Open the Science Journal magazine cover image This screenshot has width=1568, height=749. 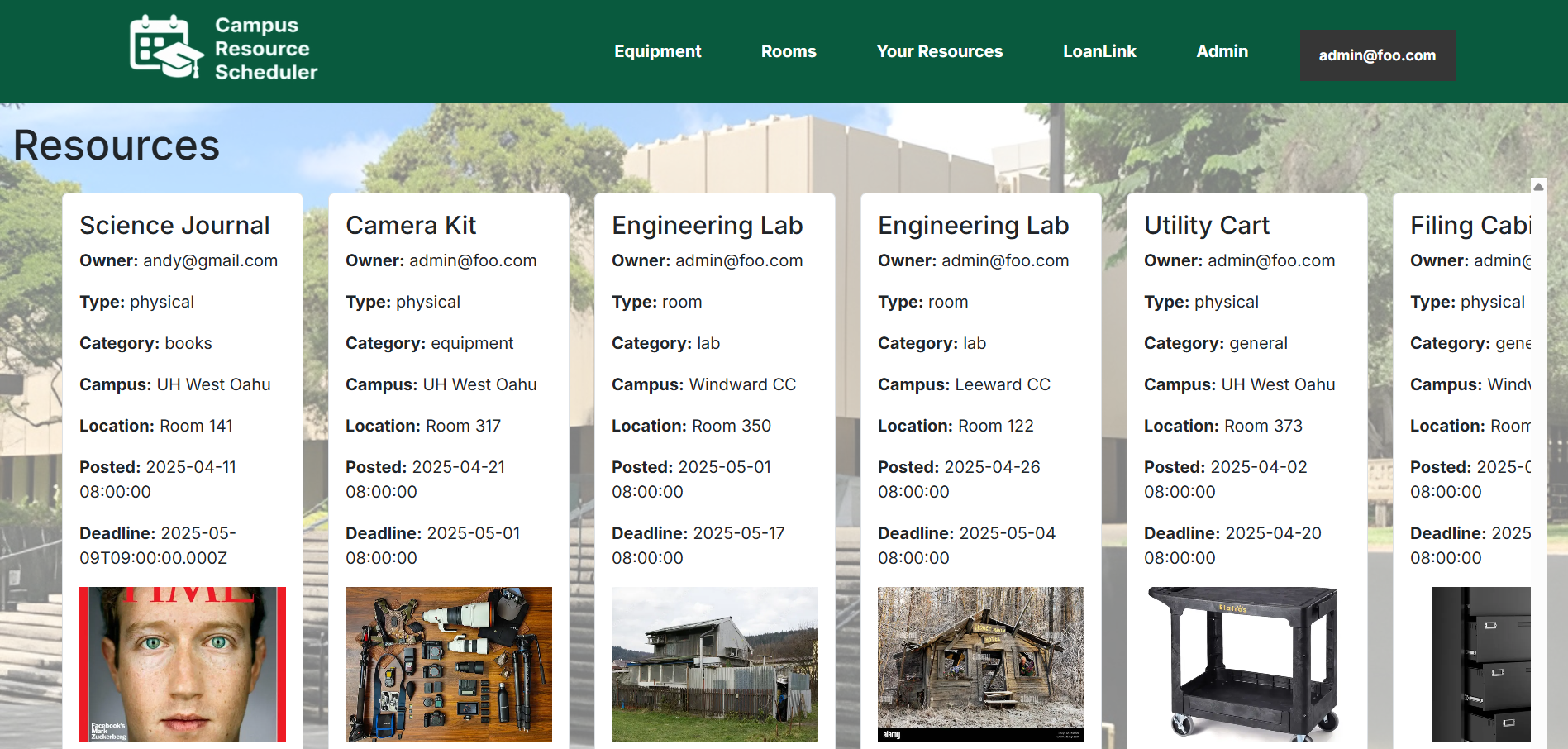tap(183, 664)
